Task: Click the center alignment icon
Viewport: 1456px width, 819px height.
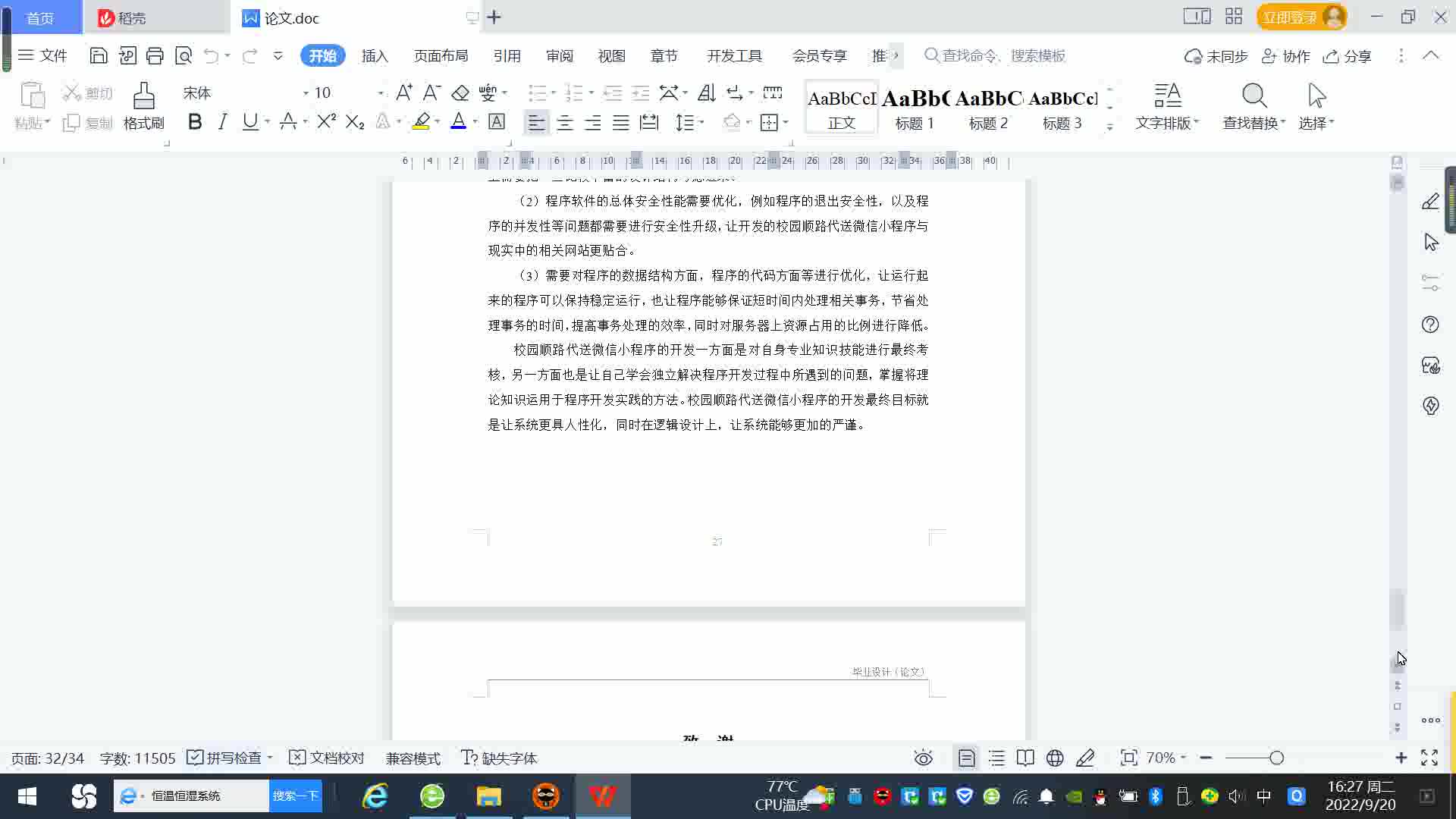Action: tap(564, 123)
